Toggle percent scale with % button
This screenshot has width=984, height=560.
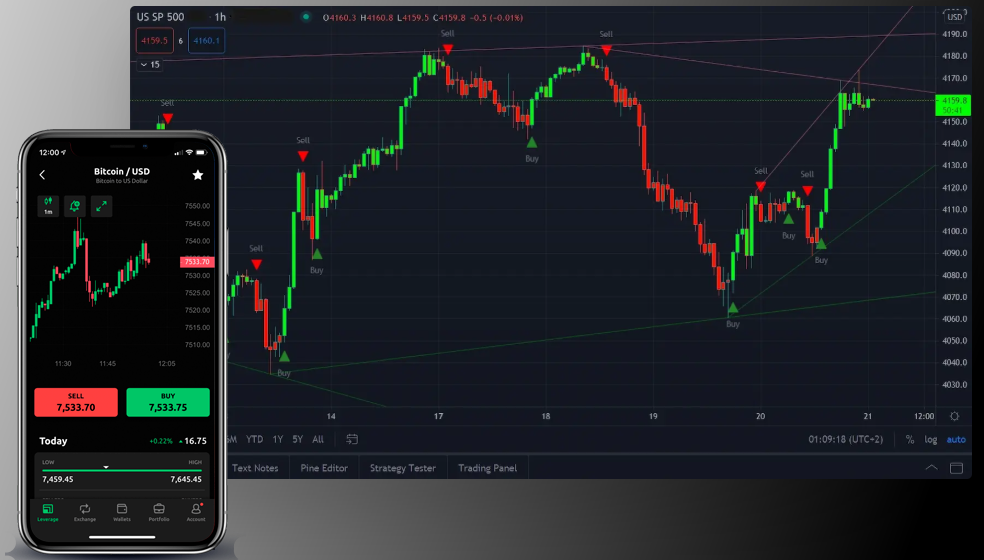click(910, 439)
